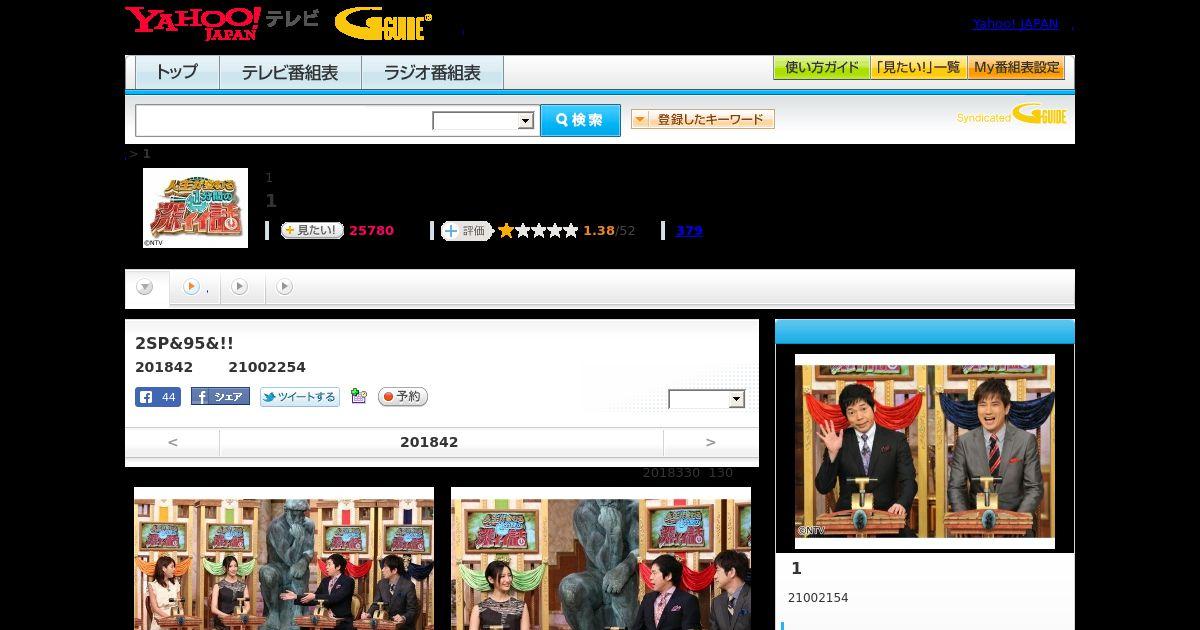Open the dropdown beside 予約 row
This screenshot has height=630, width=1200.
coord(707,399)
